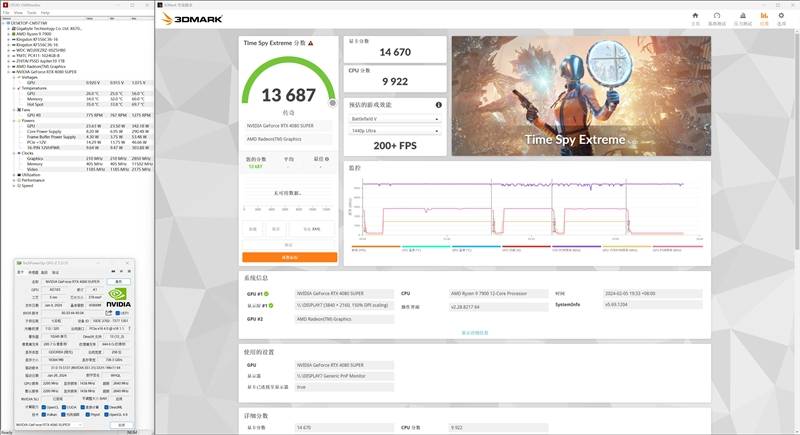Open the Stress Tests icon in 3DMark
800x435 pixels.
743,16
